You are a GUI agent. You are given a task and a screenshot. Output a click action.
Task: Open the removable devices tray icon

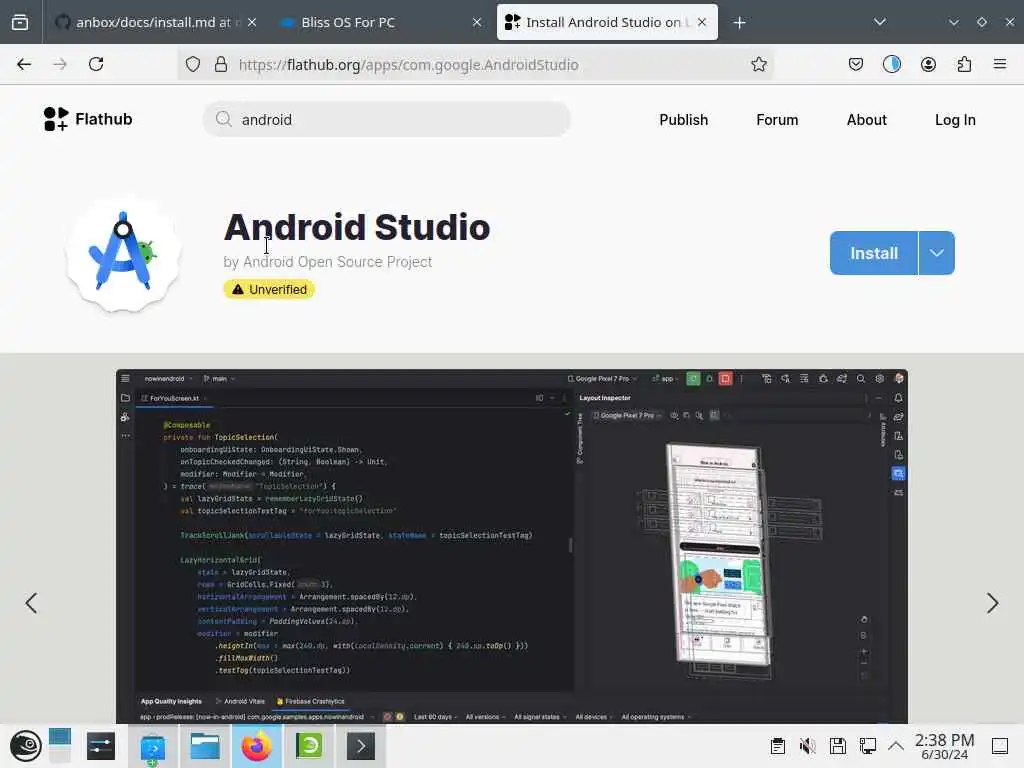pos(838,746)
